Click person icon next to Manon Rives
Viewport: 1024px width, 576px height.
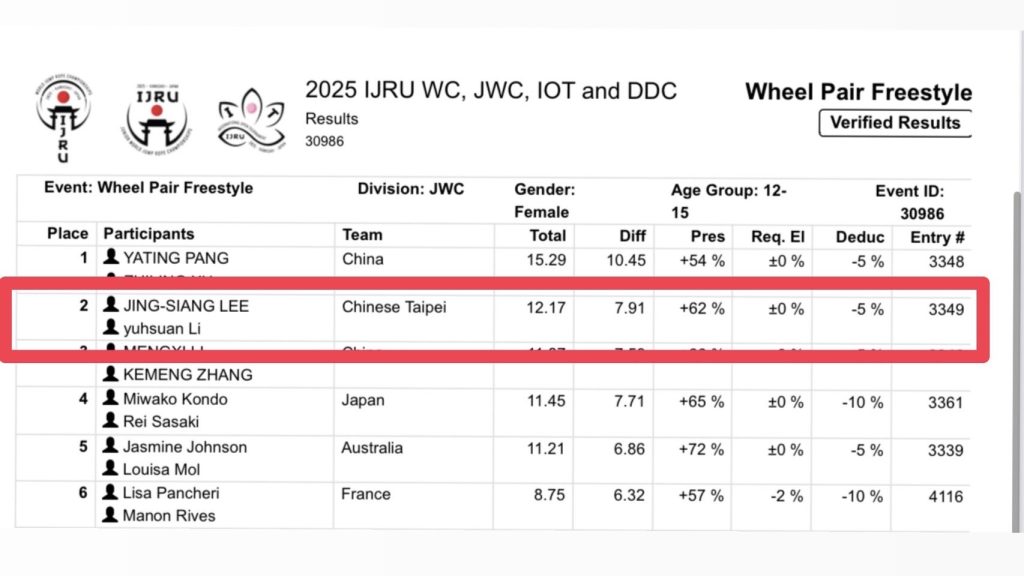coord(111,516)
